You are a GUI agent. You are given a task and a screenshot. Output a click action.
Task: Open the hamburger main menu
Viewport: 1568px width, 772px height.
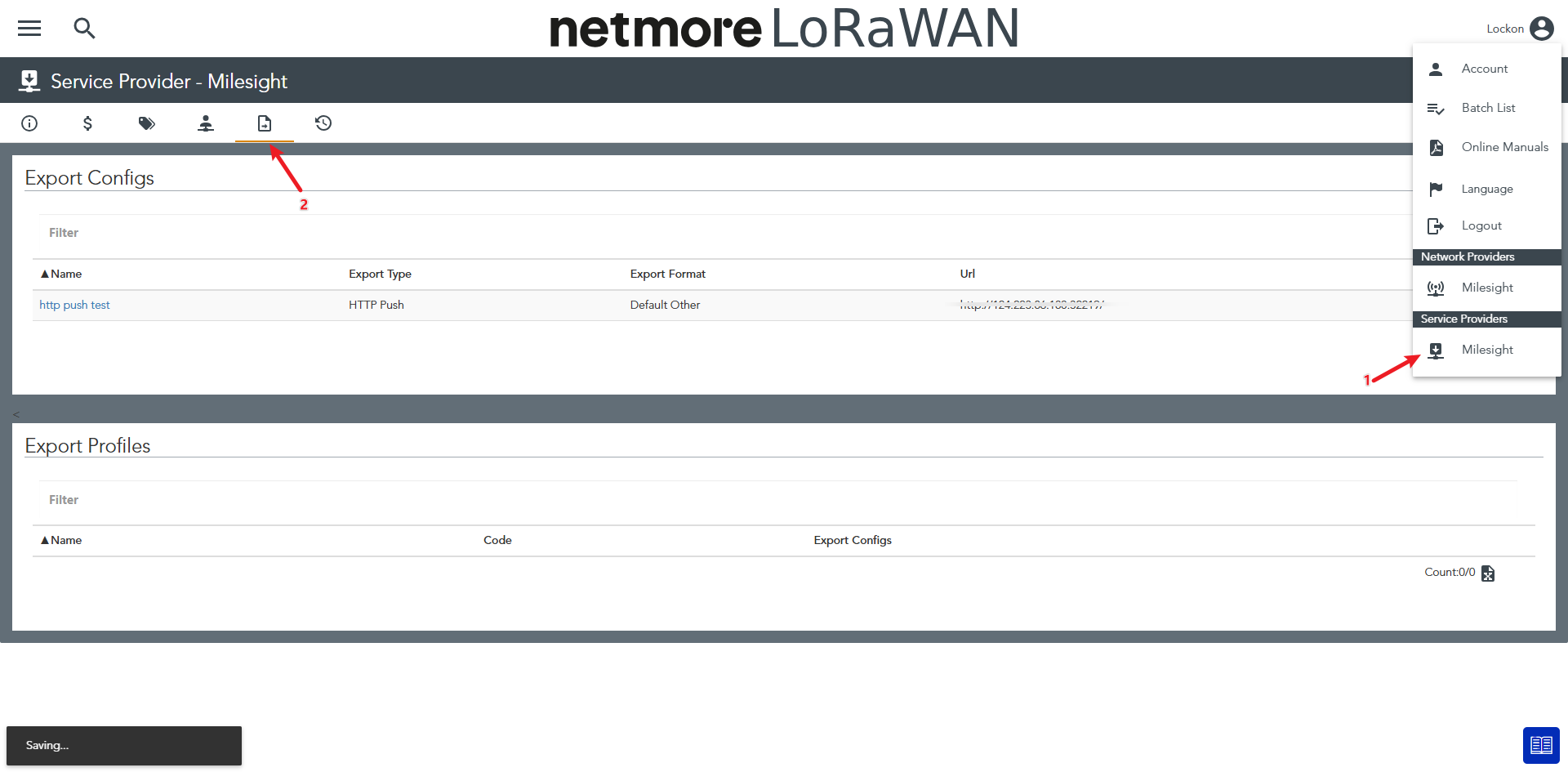pos(29,29)
